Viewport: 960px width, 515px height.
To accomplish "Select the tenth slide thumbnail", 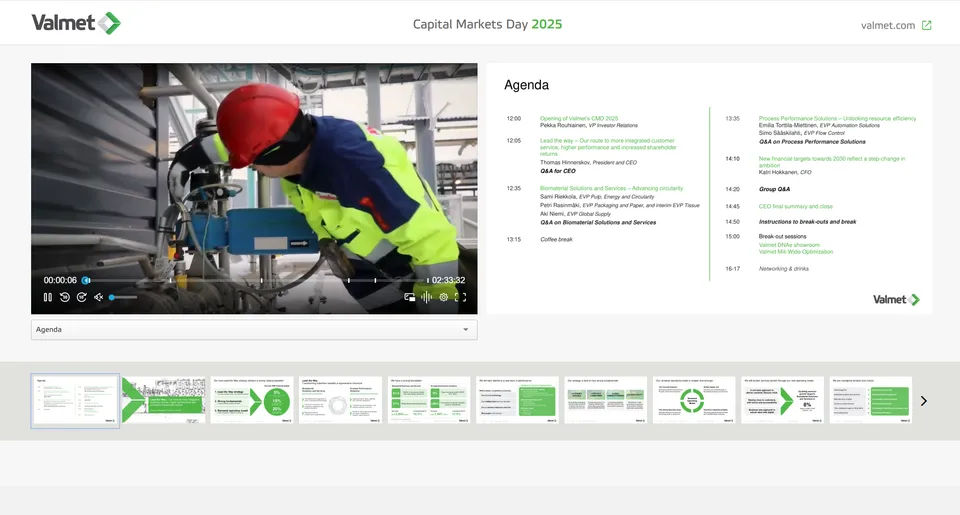I will (871, 400).
